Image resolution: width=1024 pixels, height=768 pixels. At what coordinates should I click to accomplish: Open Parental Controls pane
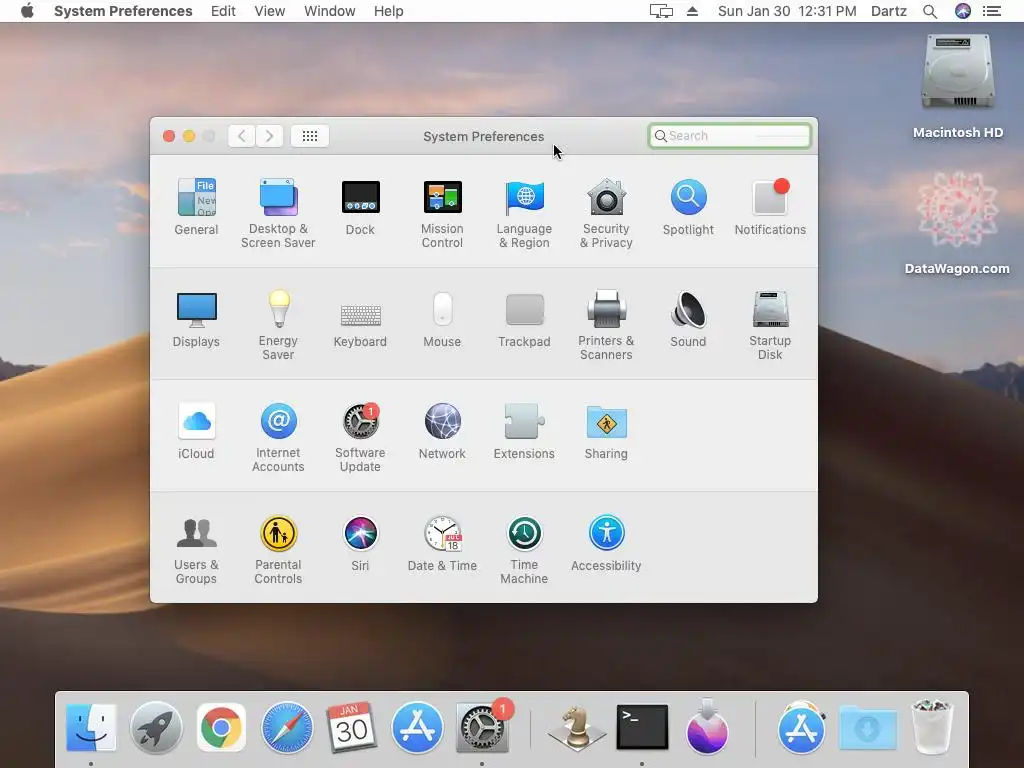click(278, 549)
